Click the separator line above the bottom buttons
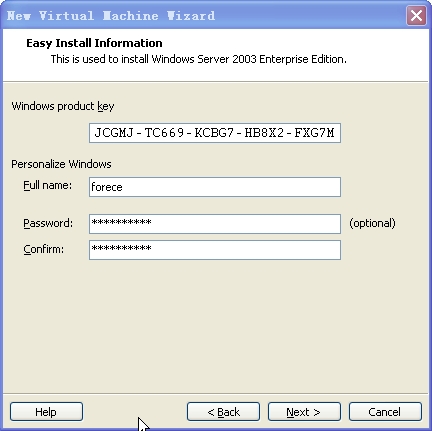 coord(215,394)
